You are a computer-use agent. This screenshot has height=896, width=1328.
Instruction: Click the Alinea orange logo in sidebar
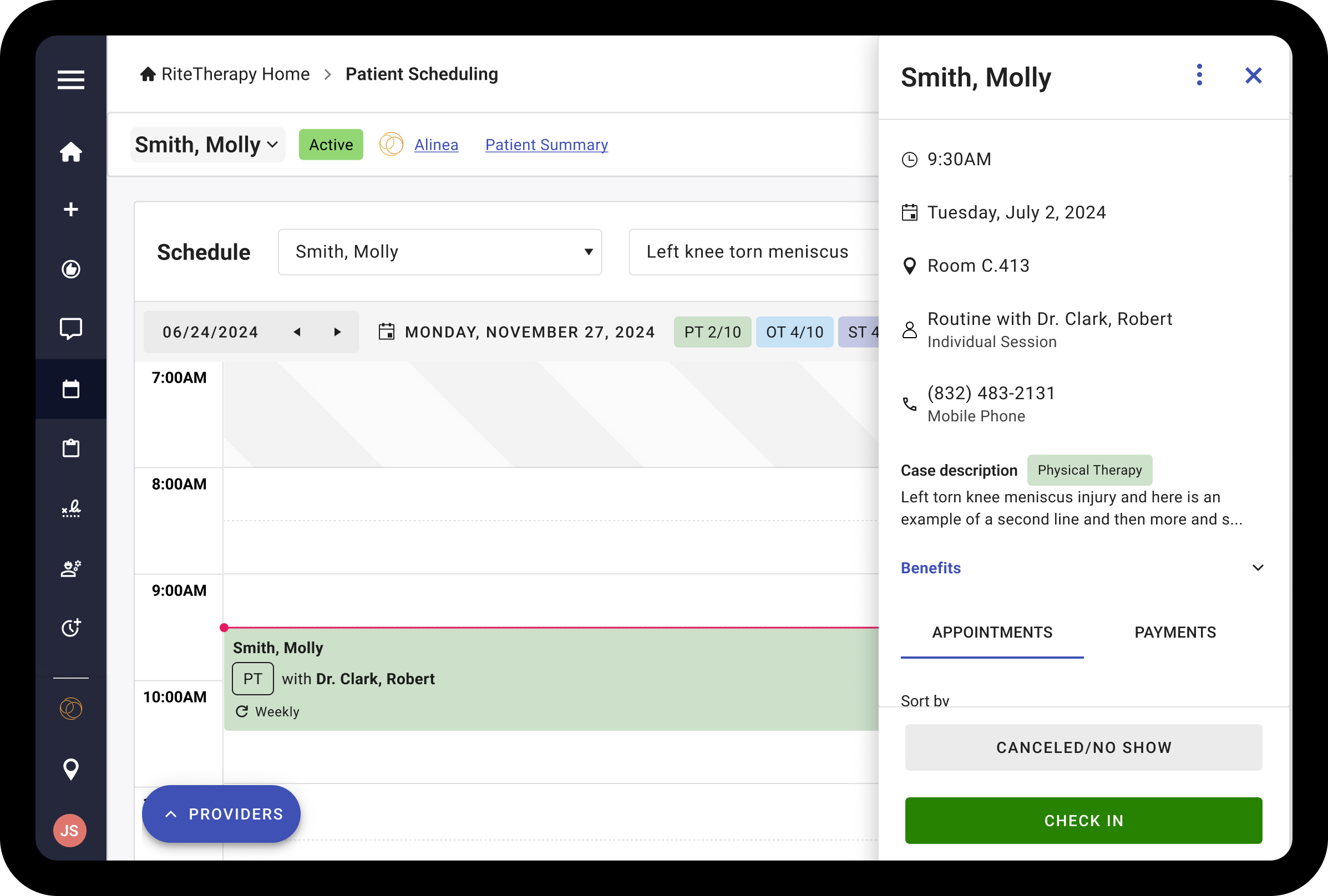point(71,709)
